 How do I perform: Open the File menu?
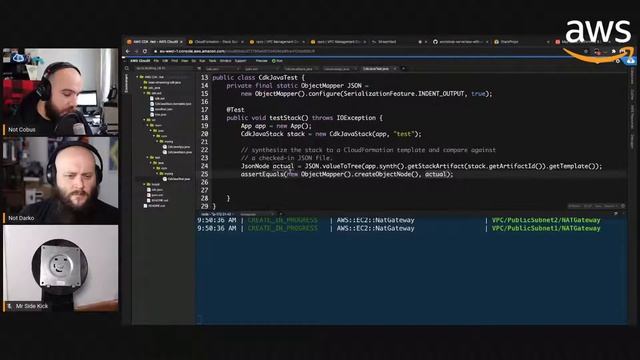(156, 61)
